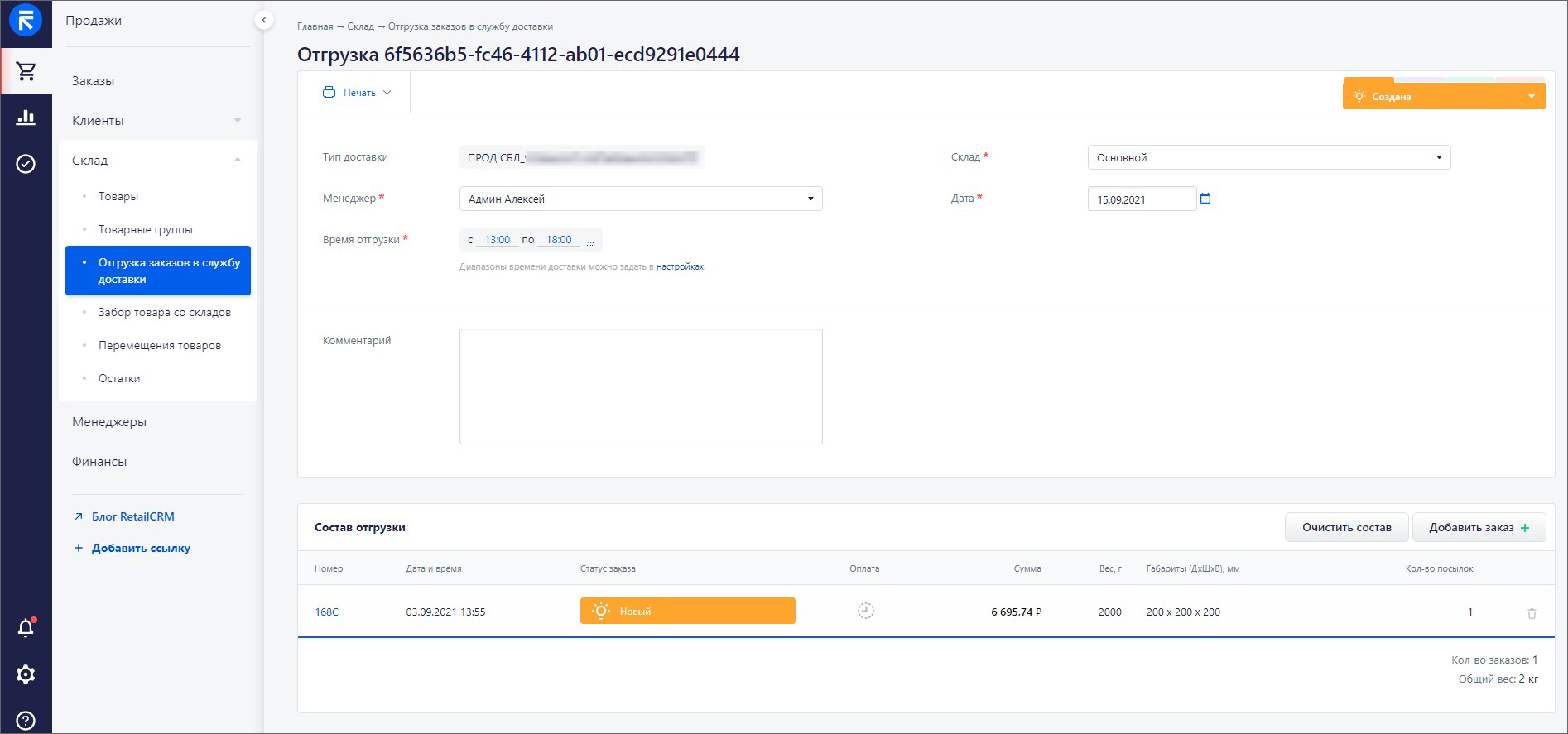Image resolution: width=1568 pixels, height=734 pixels.
Task: Click the end time 18:00 field
Action: pyautogui.click(x=559, y=240)
